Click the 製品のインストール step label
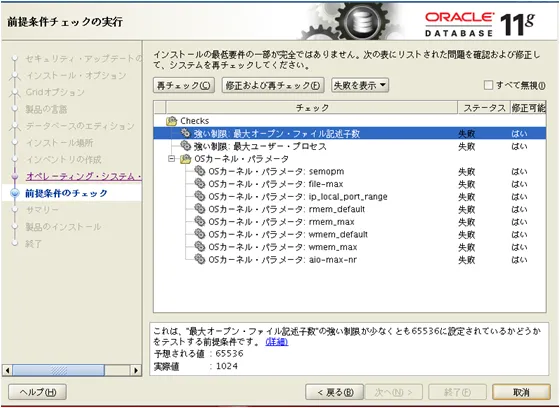This screenshot has width=560, height=408. [x=63, y=227]
